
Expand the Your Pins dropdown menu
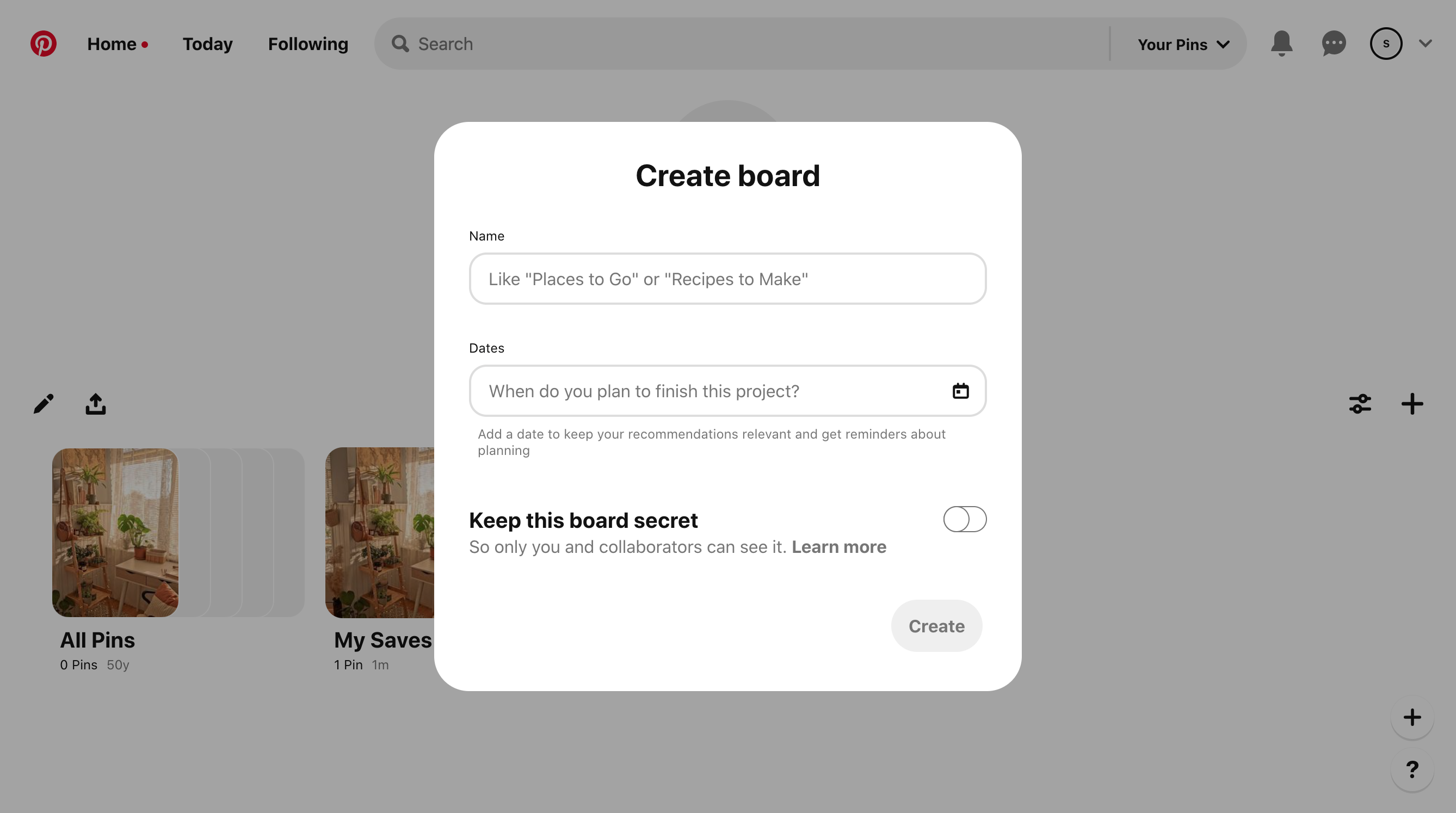click(x=1183, y=43)
